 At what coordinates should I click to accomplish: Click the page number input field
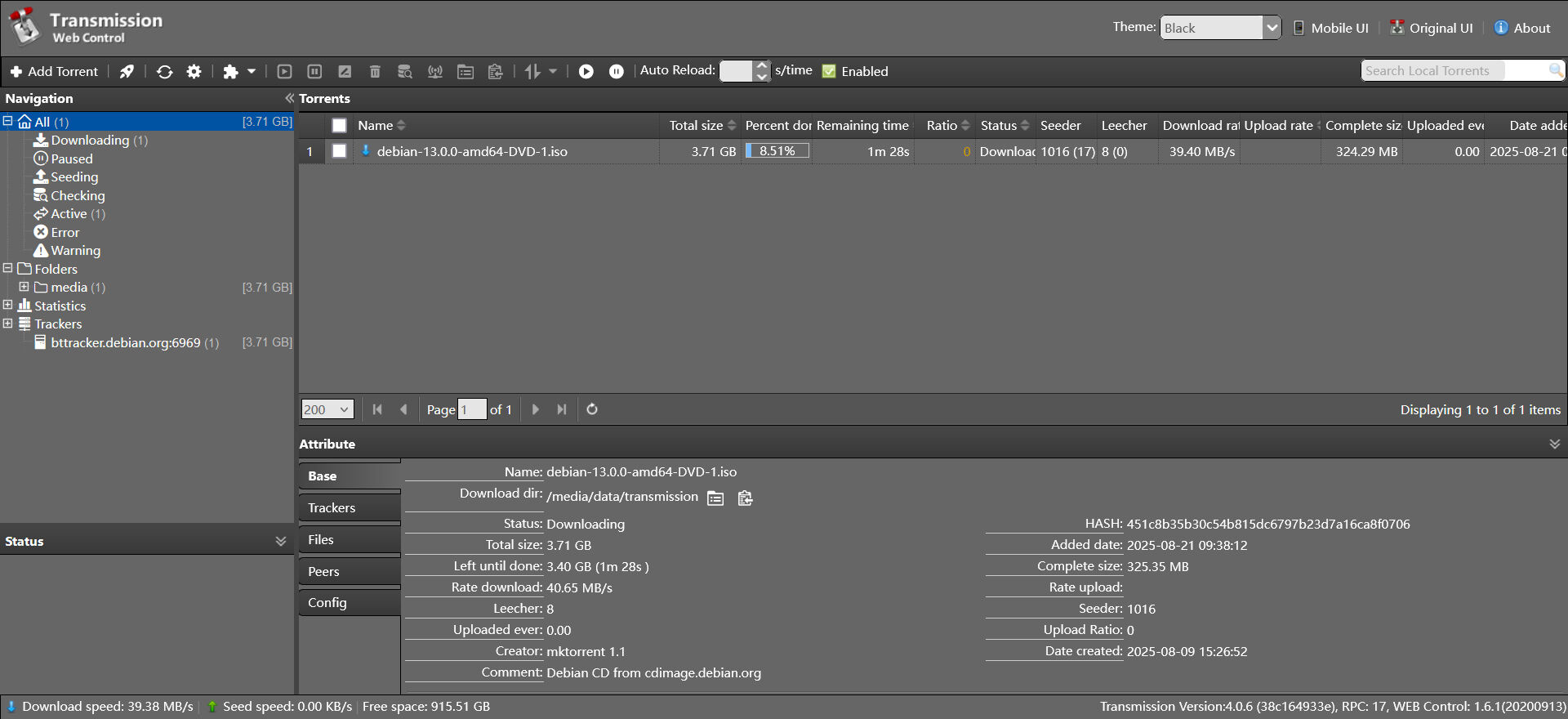click(x=472, y=409)
